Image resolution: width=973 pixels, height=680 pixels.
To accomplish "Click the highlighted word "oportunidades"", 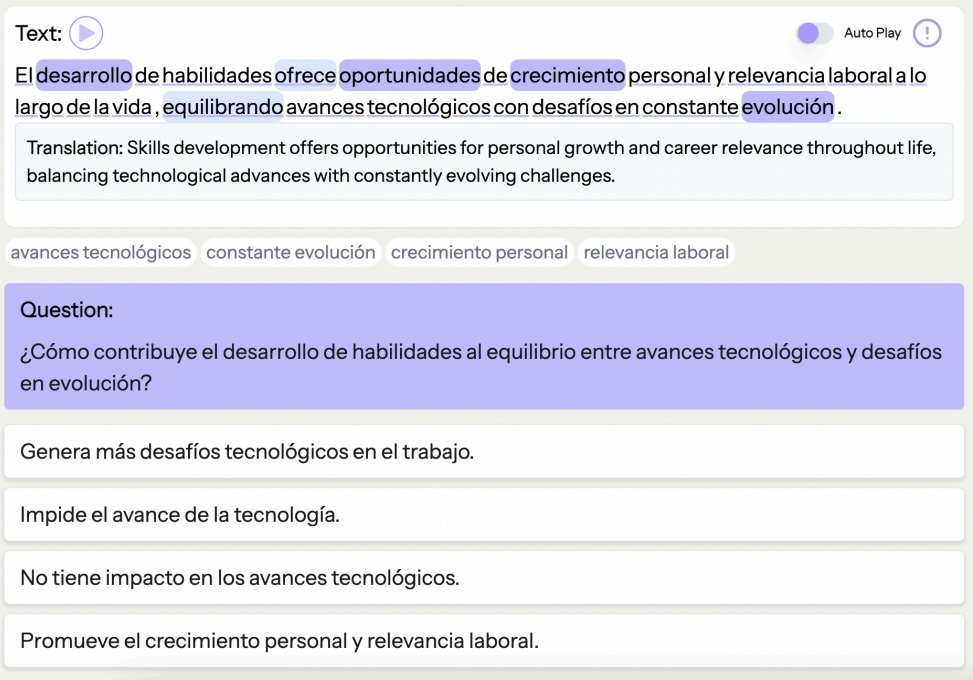I will click(410, 75).
